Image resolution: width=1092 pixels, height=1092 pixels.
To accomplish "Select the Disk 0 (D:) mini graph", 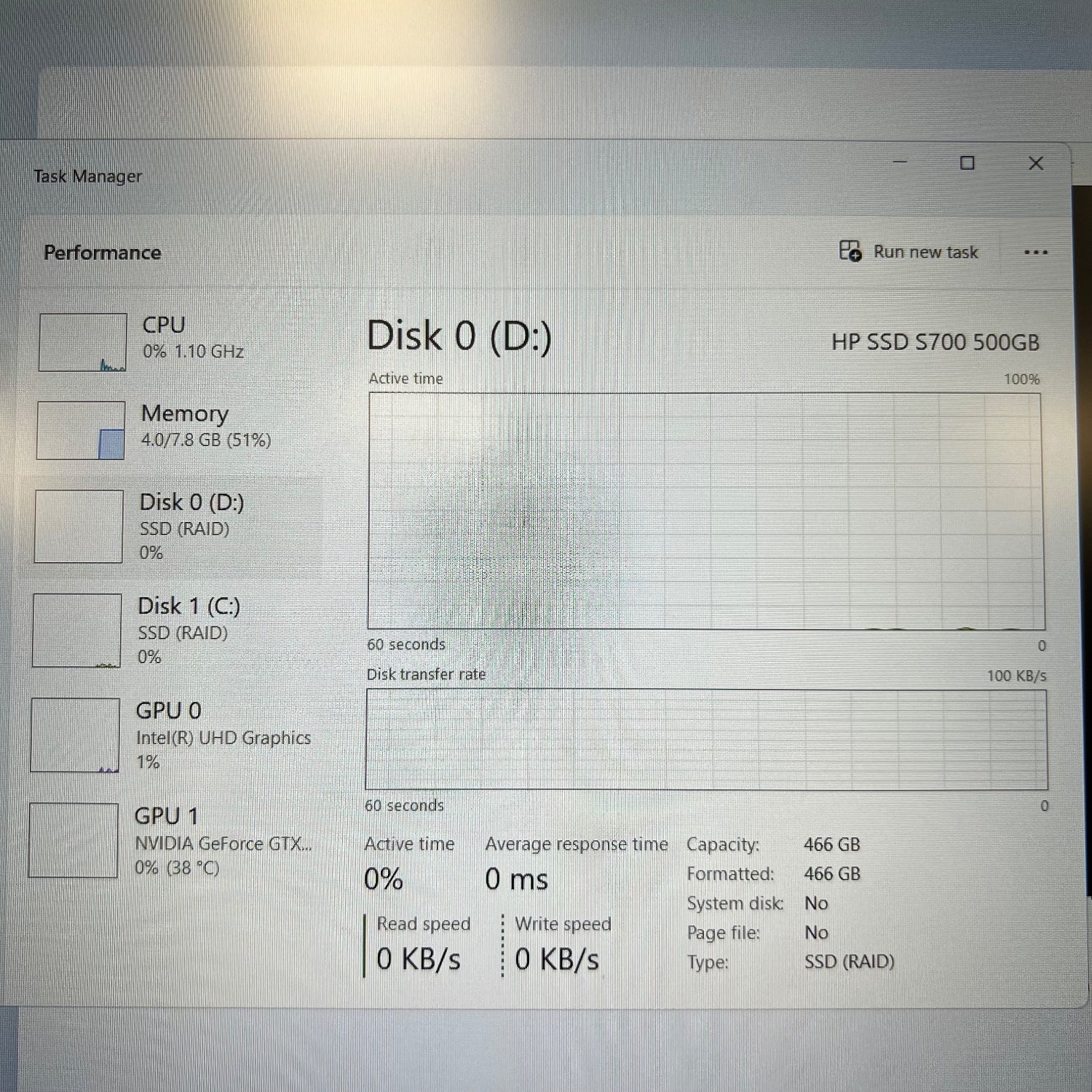I will pos(77,526).
